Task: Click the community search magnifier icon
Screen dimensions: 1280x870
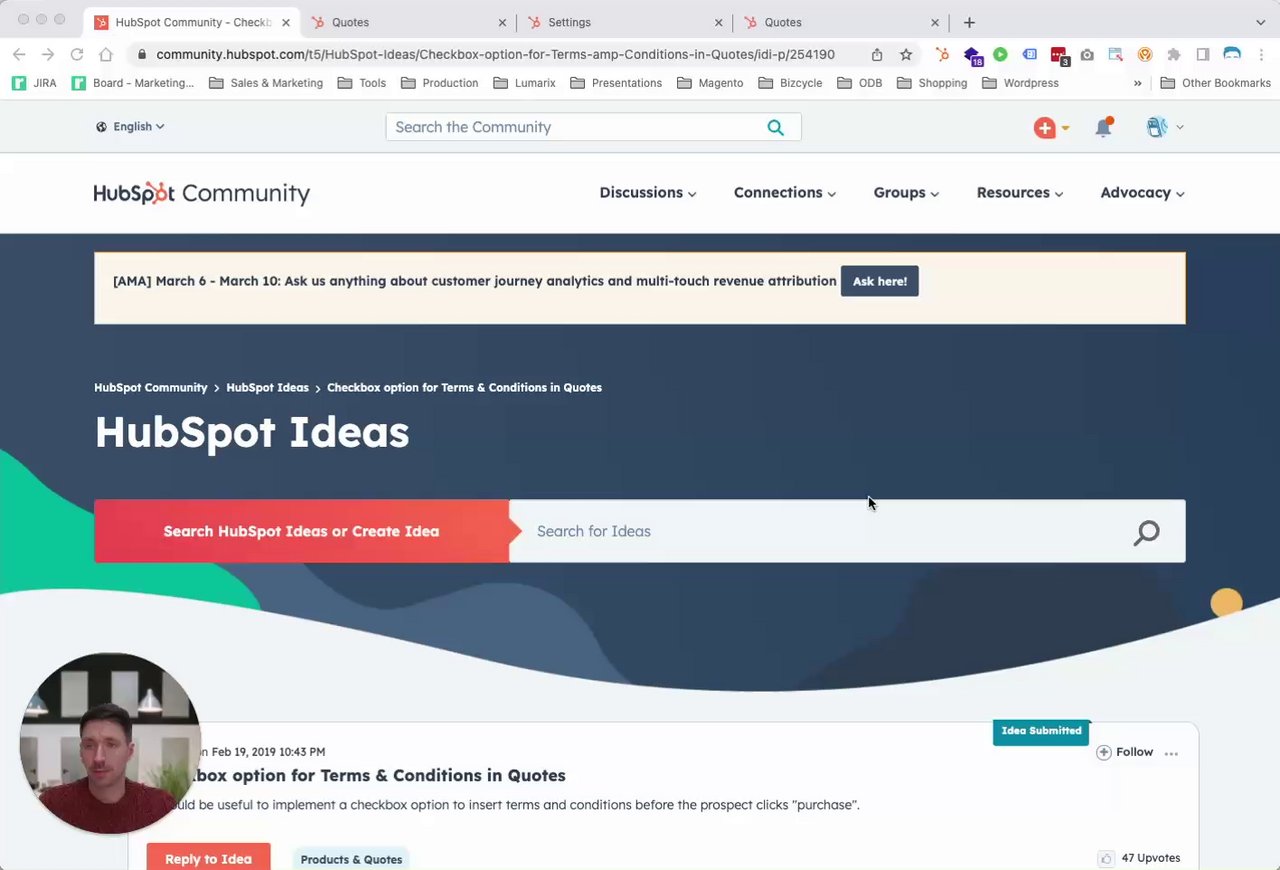Action: tap(776, 127)
